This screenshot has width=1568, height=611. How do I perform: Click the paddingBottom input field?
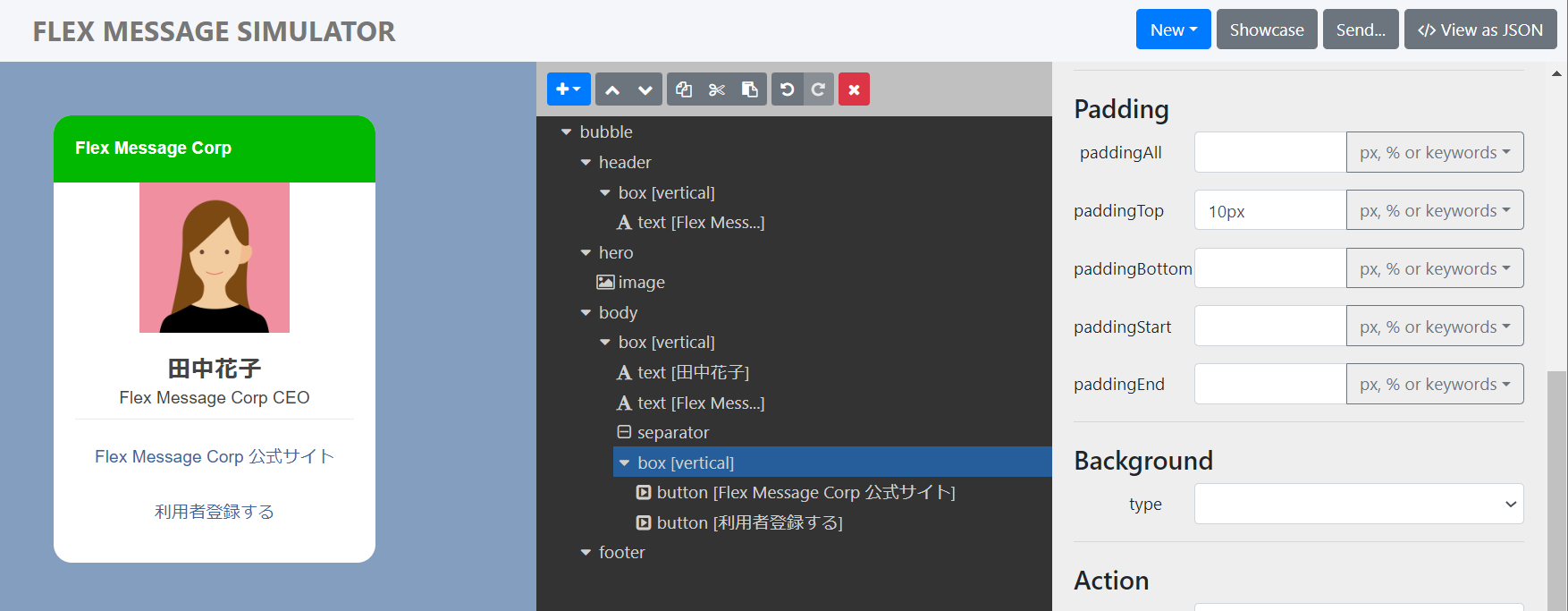1269,268
